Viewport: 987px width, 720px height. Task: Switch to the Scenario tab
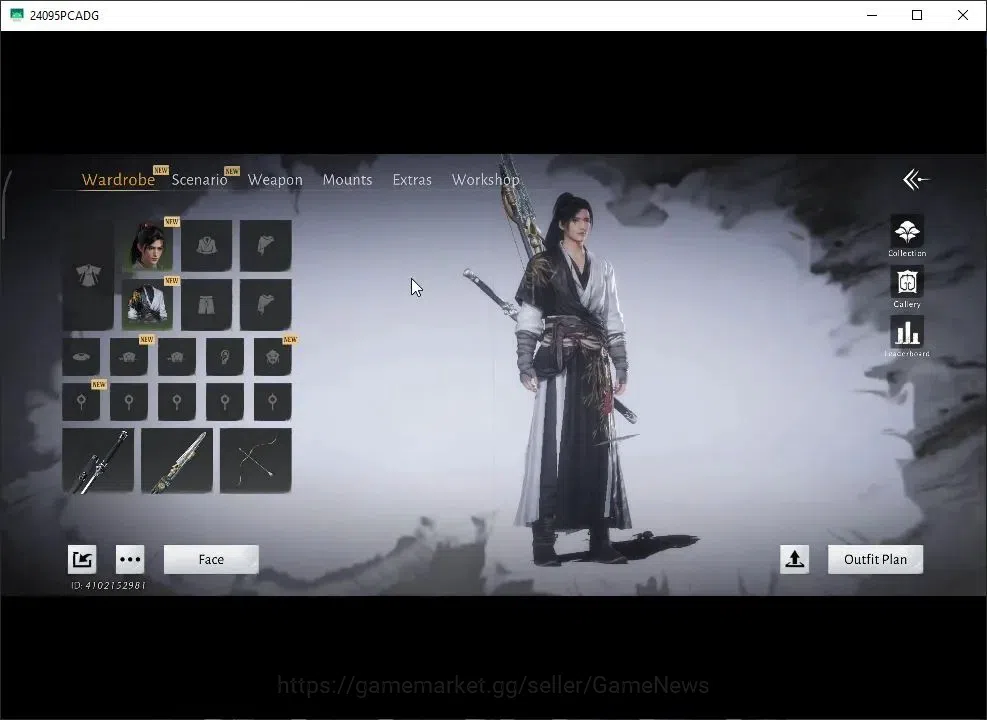tap(200, 179)
